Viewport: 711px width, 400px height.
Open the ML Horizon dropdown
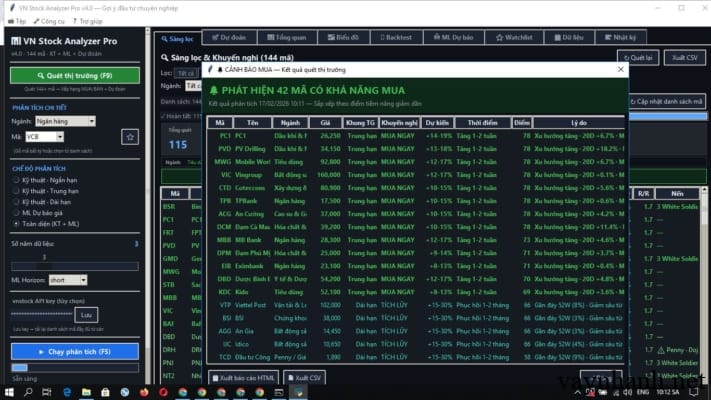pos(70,280)
